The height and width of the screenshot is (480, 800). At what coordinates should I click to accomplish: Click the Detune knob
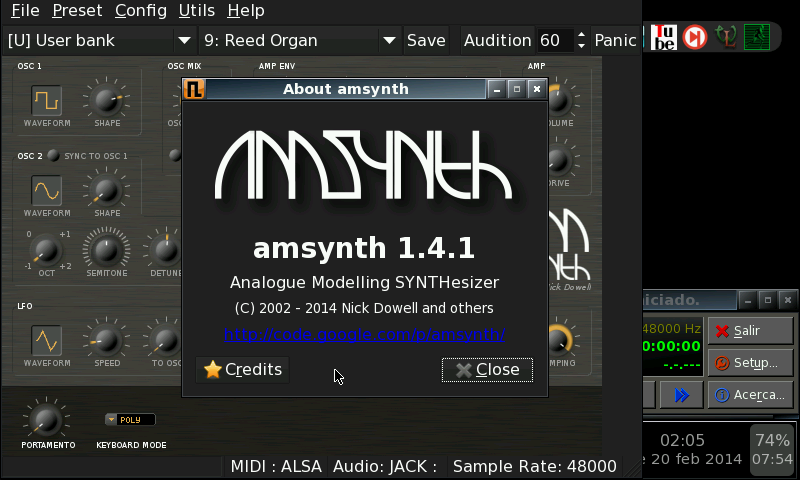[x=166, y=250]
